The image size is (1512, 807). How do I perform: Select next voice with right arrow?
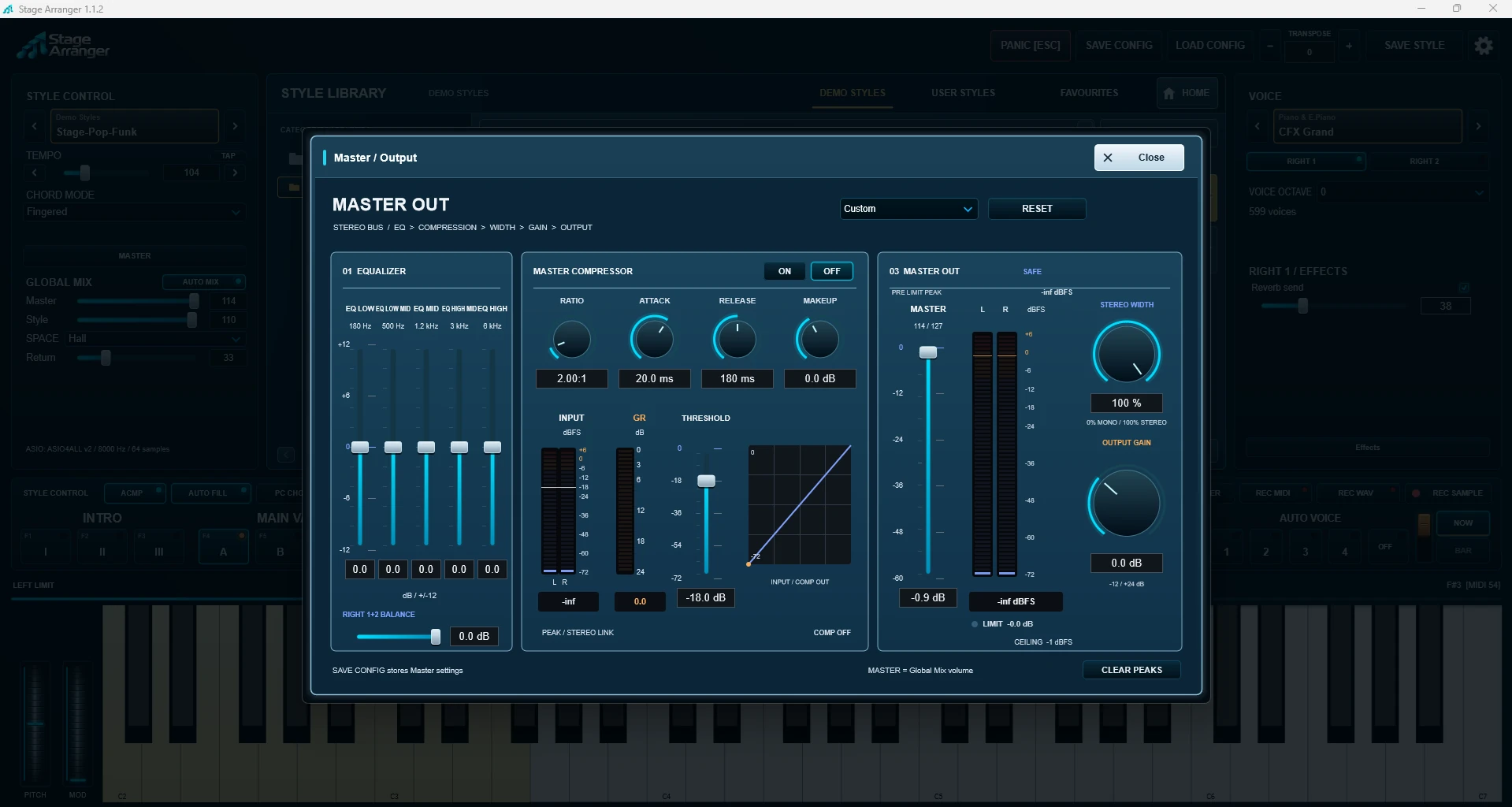click(x=1478, y=126)
